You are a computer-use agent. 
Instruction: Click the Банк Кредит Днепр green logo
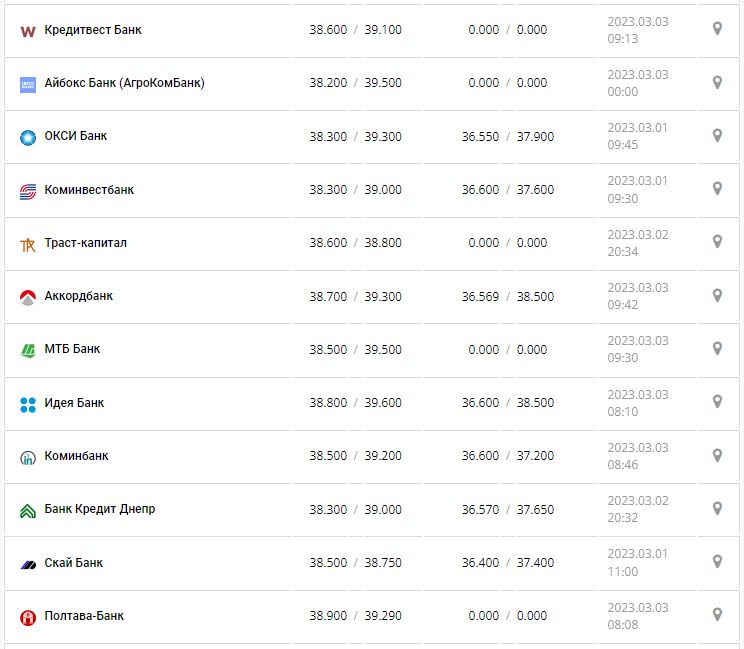click(x=28, y=510)
